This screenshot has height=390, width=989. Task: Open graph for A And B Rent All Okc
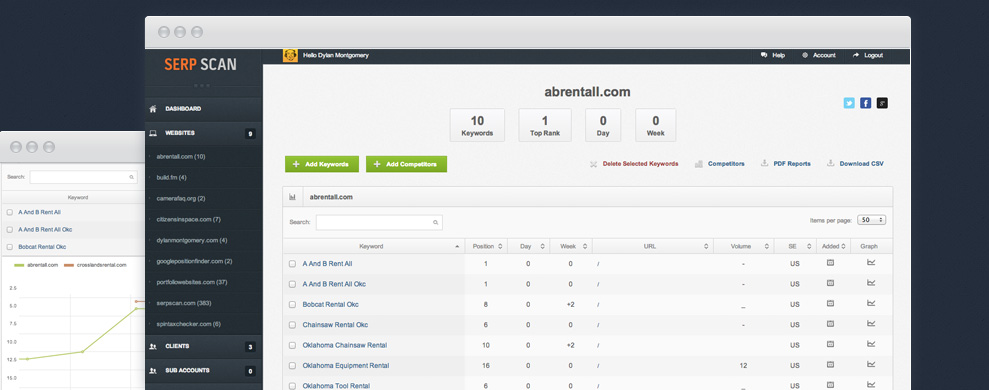[x=871, y=283]
